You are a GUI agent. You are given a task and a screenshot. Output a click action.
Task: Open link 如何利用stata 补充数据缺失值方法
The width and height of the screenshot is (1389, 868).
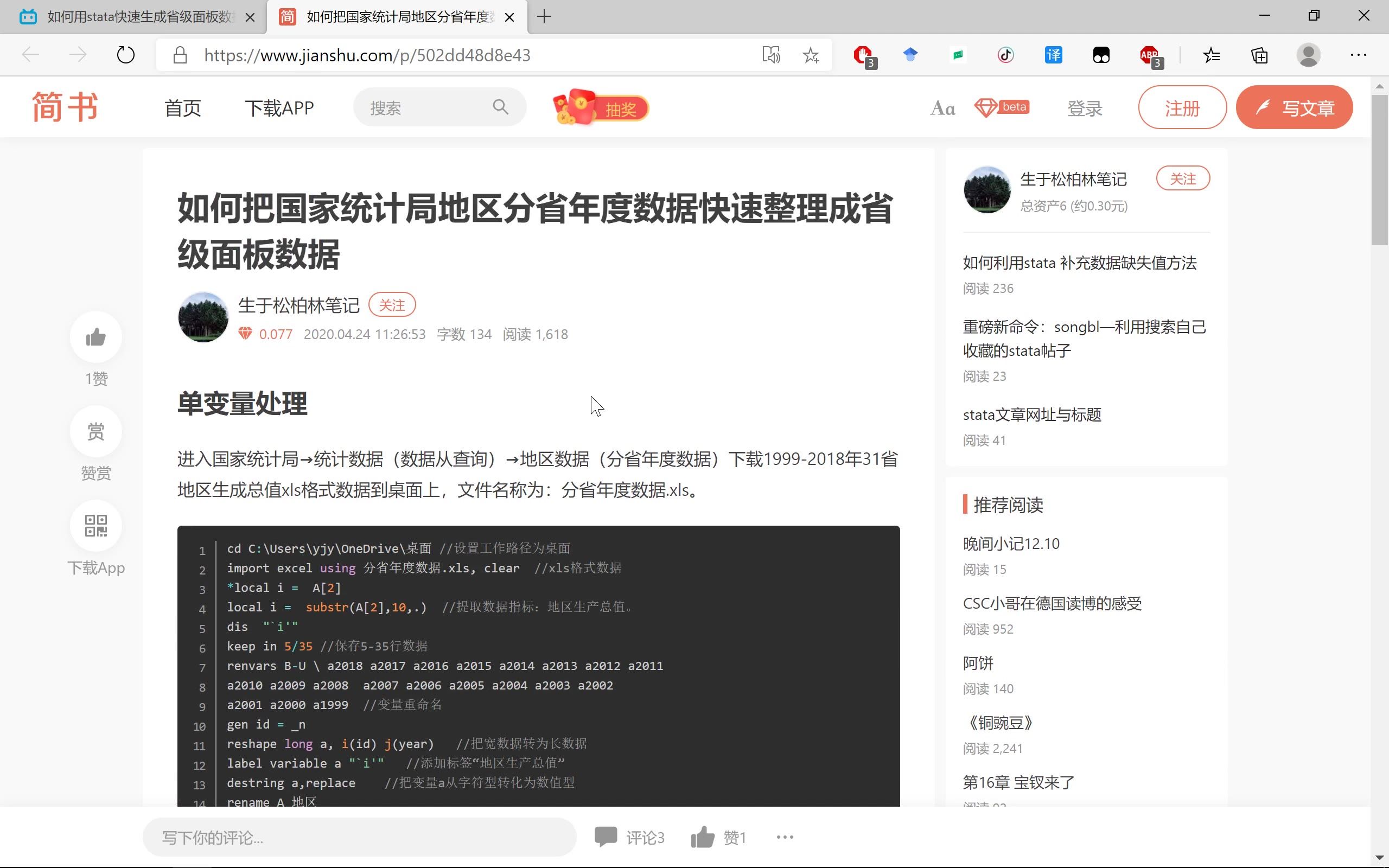pyautogui.click(x=1079, y=263)
